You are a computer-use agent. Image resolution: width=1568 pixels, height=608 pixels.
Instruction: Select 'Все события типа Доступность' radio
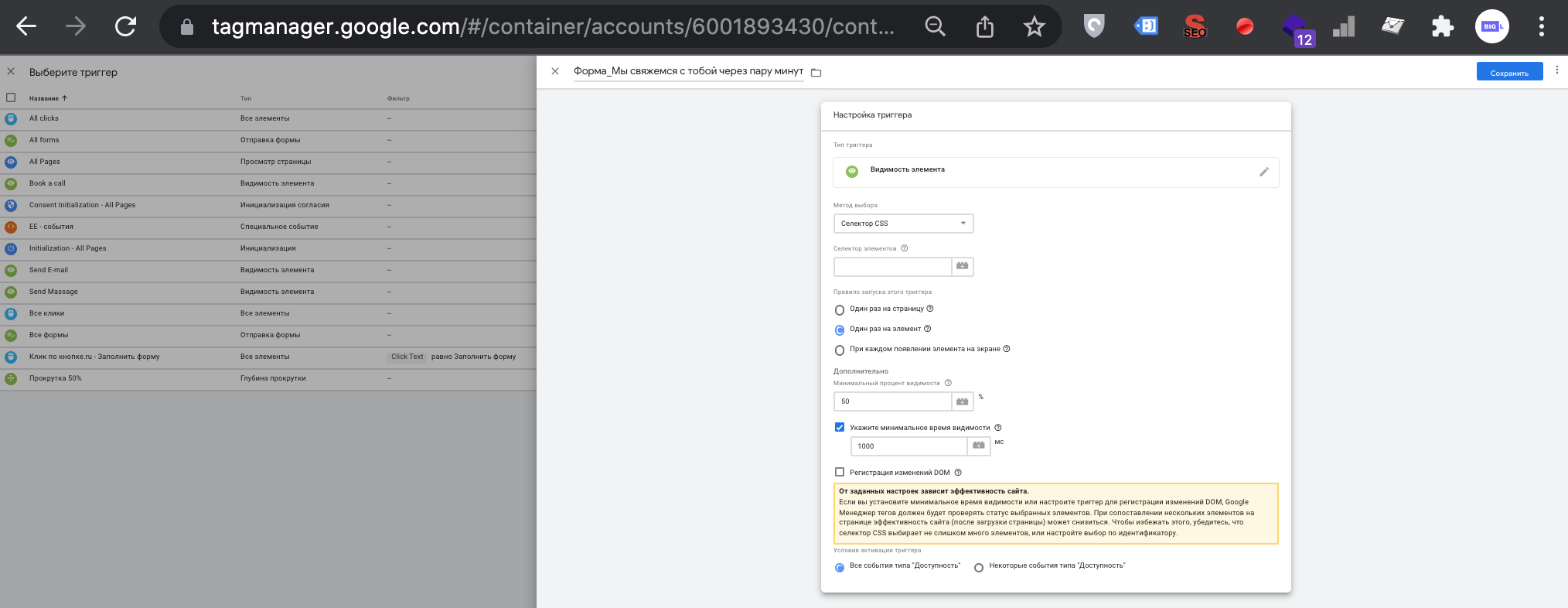(840, 567)
